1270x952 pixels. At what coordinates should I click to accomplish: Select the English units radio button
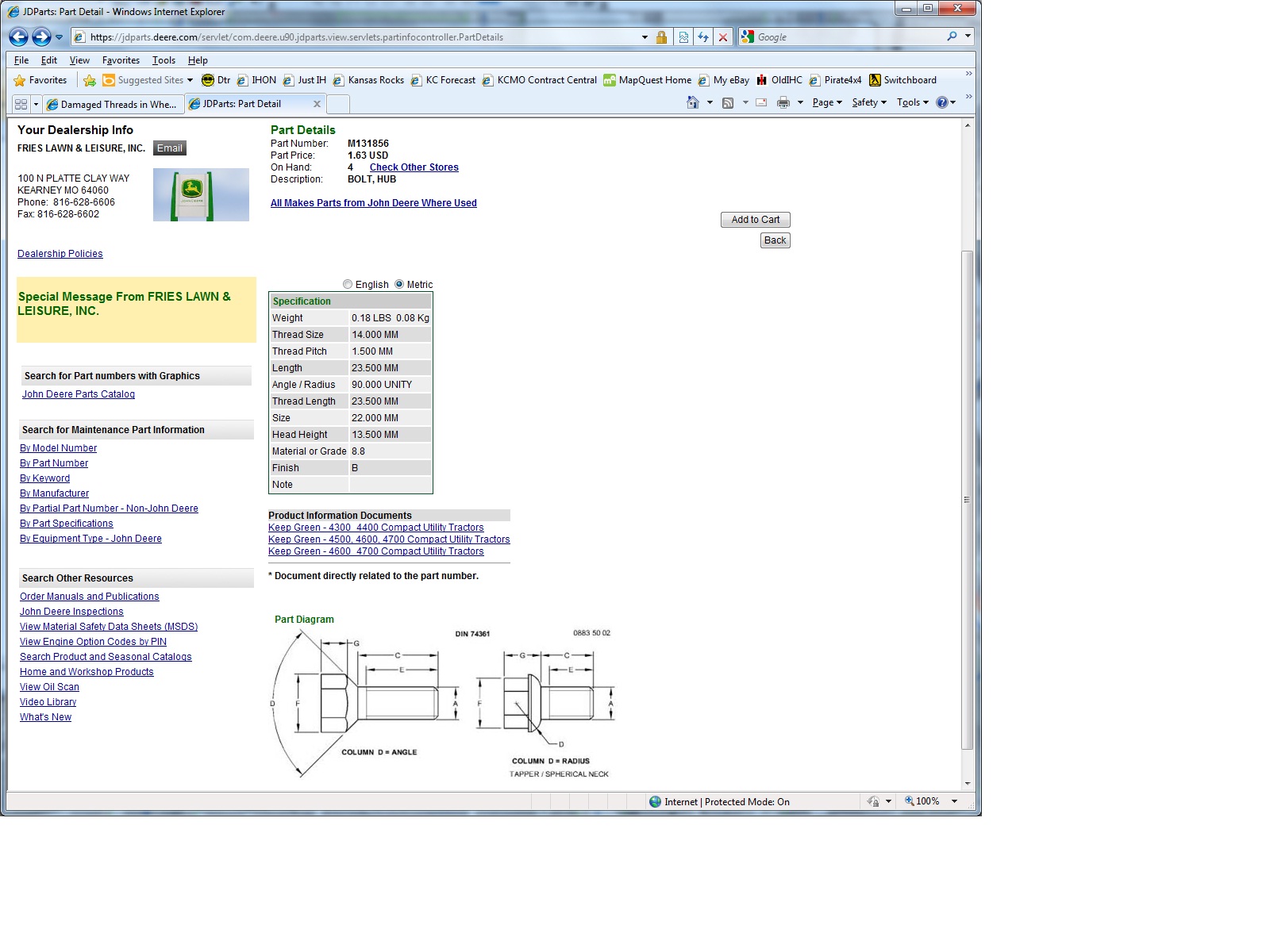[348, 284]
